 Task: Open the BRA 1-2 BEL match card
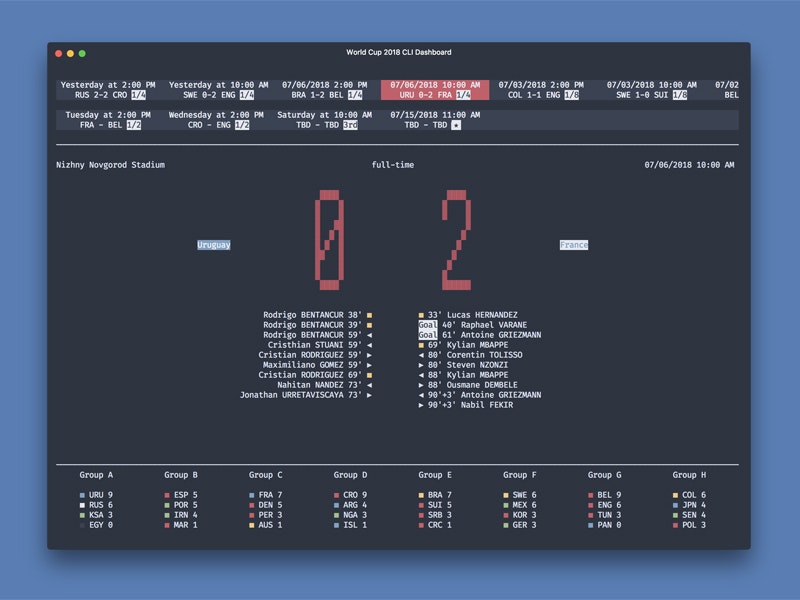(x=320, y=90)
